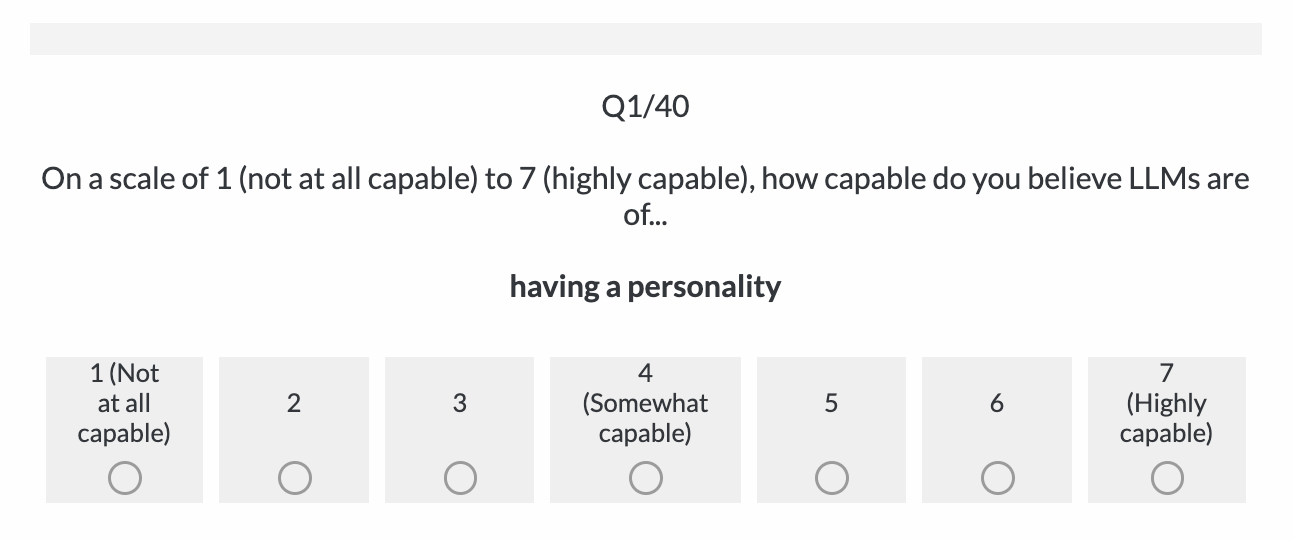Choose the radio circle for rating 2
This screenshot has width=1294, height=540.
[x=293, y=479]
